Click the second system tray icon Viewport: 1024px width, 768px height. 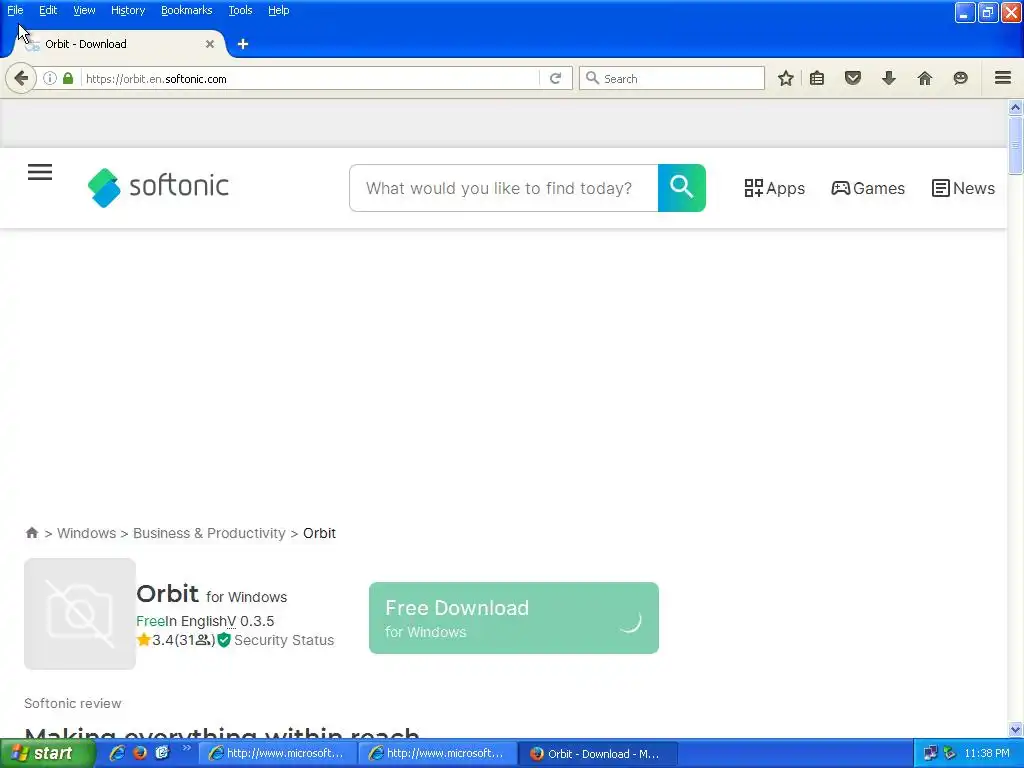point(949,753)
